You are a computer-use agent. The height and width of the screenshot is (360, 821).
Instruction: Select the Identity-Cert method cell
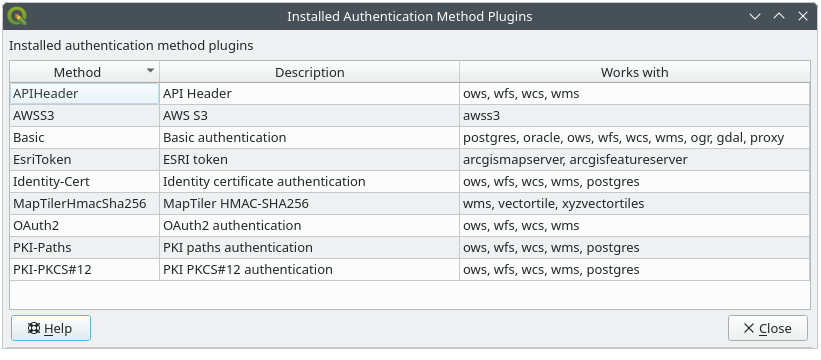tap(85, 182)
